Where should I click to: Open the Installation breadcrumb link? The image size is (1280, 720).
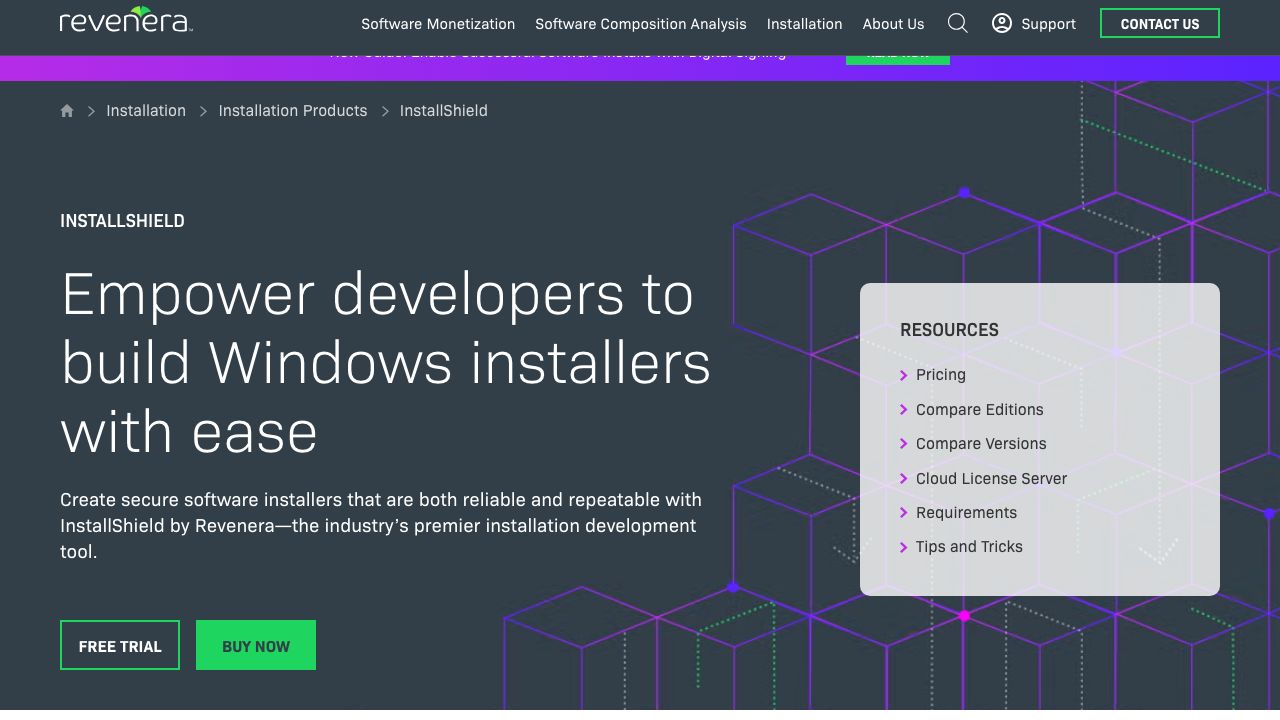(146, 111)
